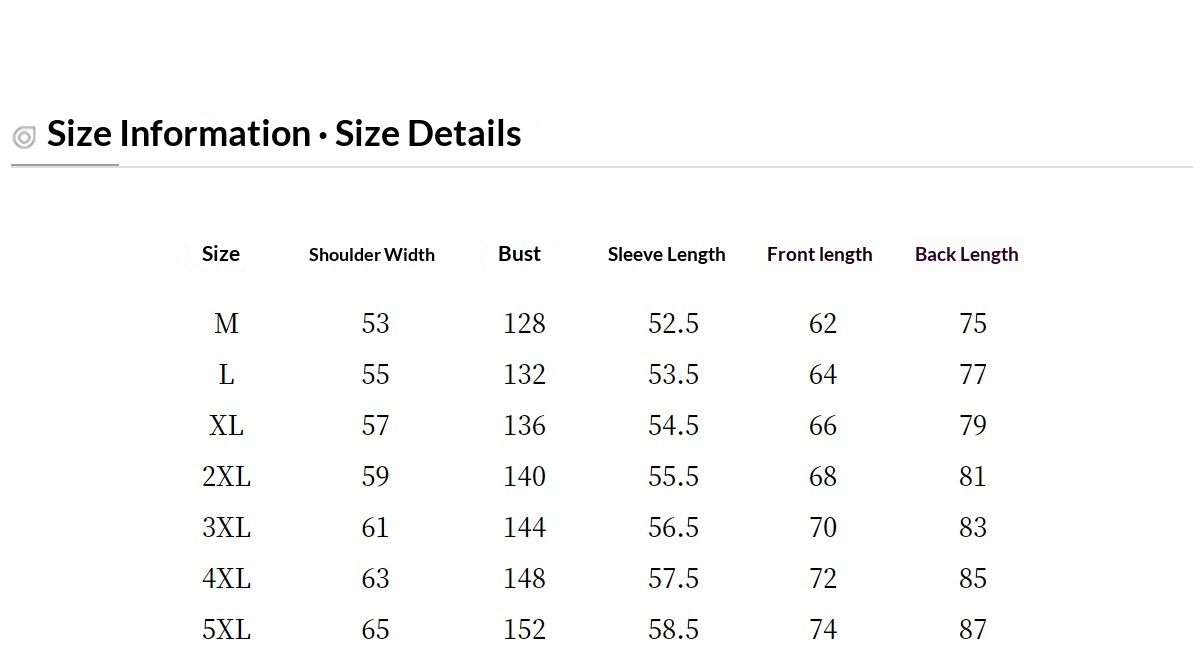Click shoulder width value 59 for 2XL
1200x653 pixels.
point(375,477)
